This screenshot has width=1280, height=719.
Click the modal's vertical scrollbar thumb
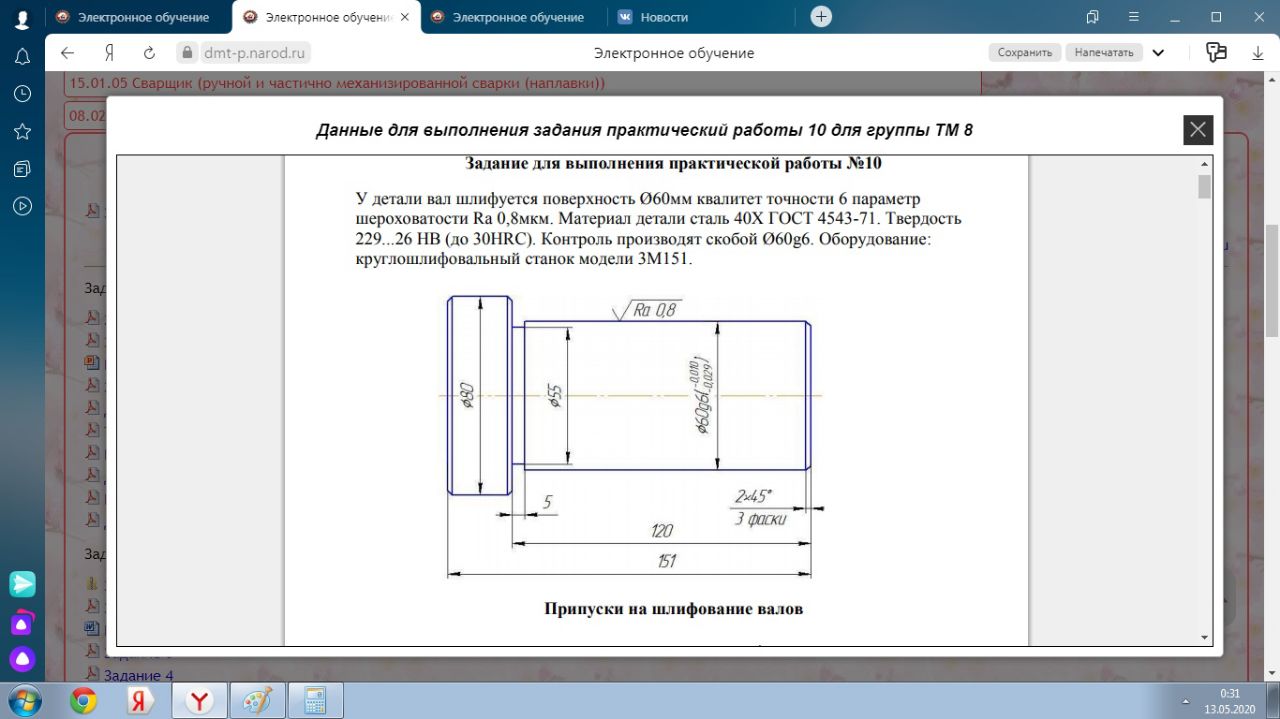click(x=1204, y=187)
